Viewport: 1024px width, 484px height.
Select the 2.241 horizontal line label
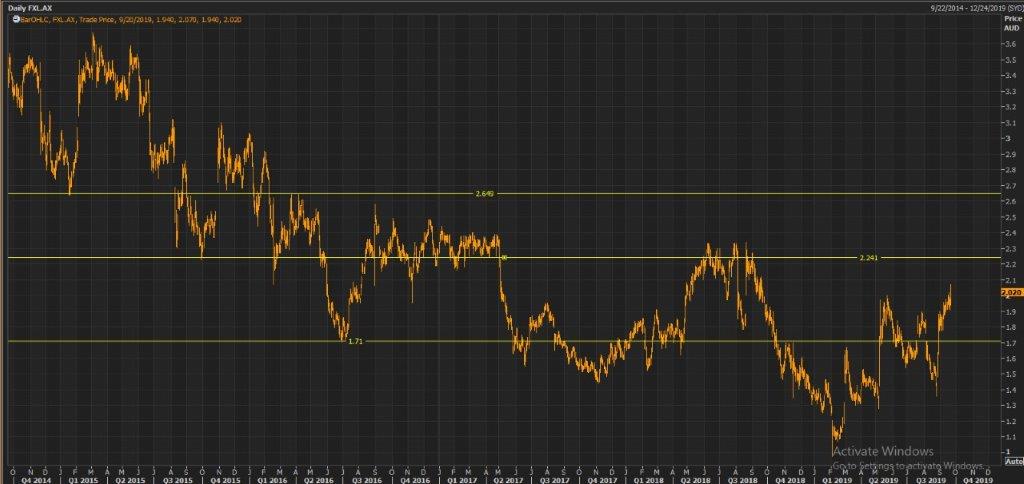pyautogui.click(x=869, y=258)
